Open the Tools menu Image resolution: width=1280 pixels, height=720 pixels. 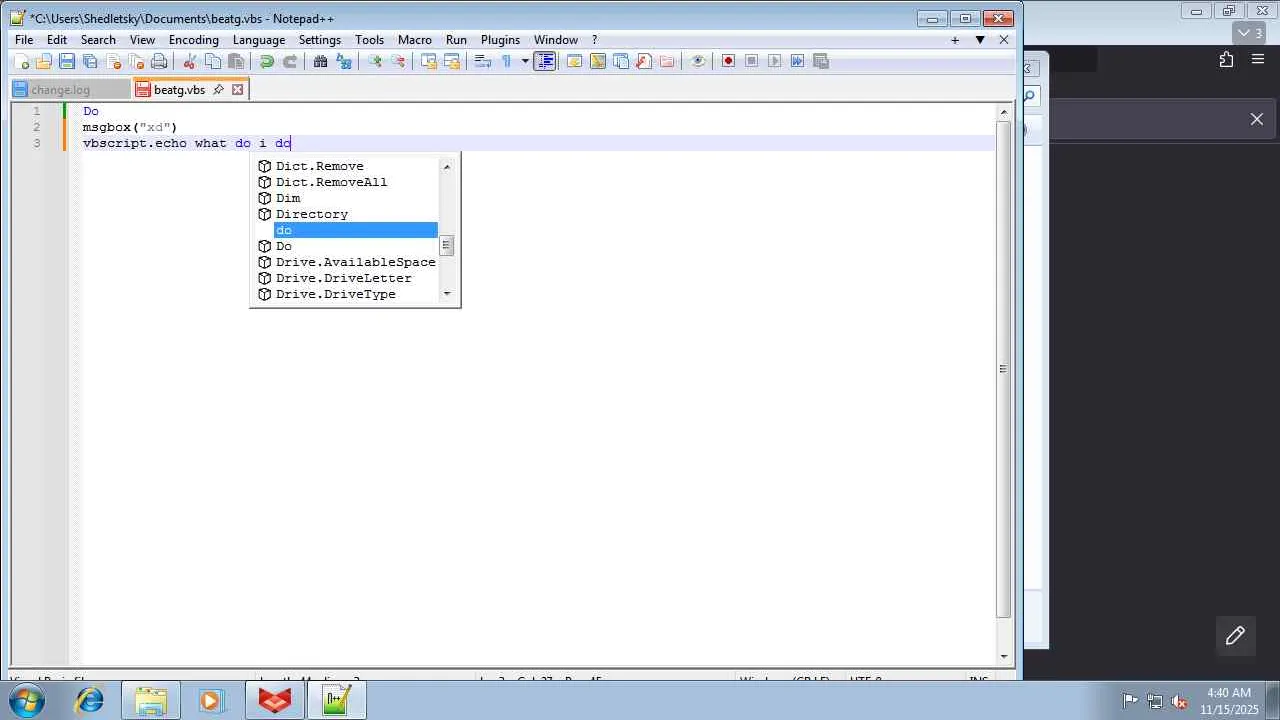point(369,40)
